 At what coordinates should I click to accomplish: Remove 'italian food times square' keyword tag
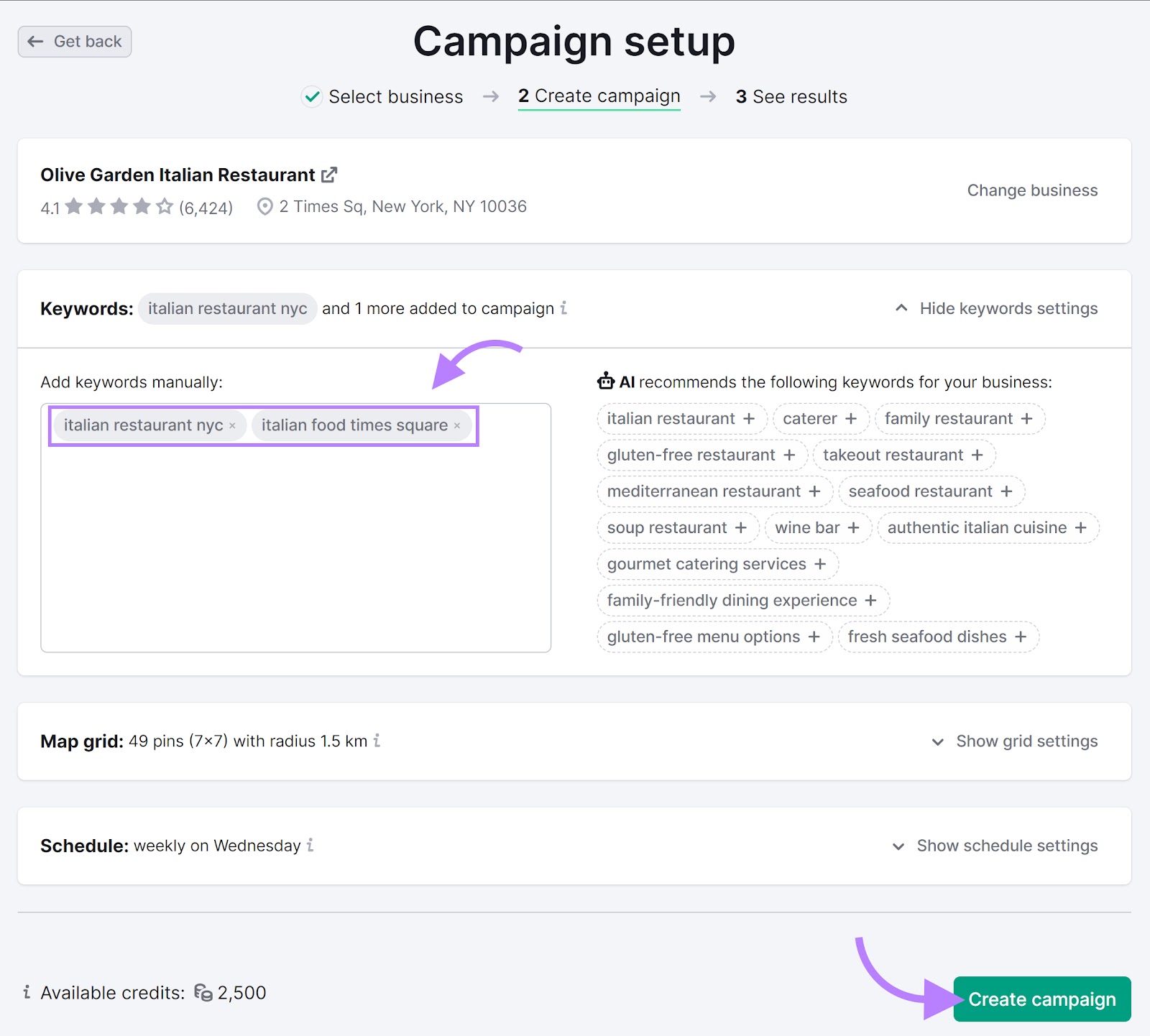click(x=457, y=426)
